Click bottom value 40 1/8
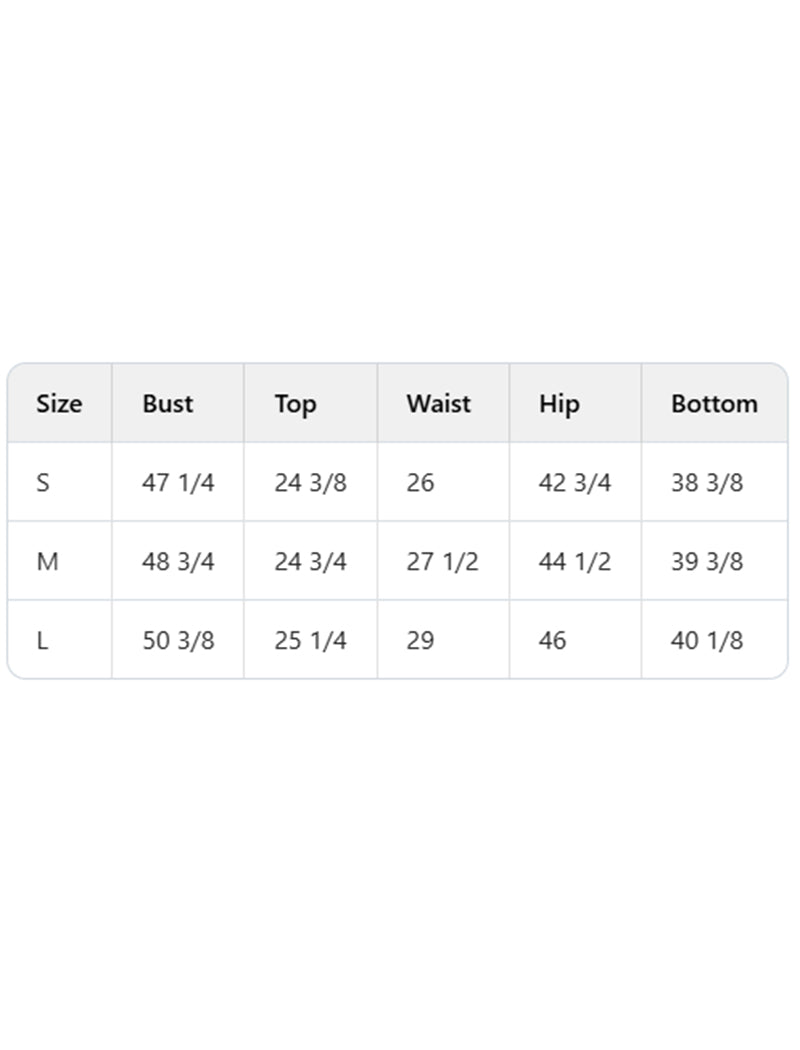This screenshot has height=1050, width=800. tap(706, 641)
